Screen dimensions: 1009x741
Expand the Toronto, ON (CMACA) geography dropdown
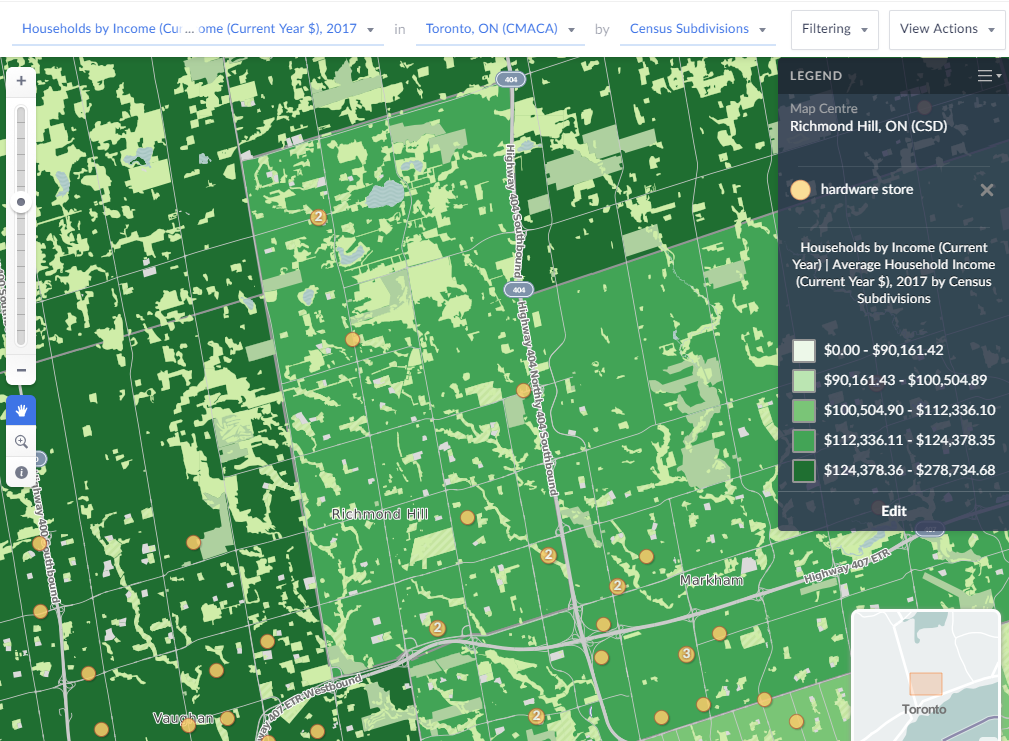click(500, 29)
